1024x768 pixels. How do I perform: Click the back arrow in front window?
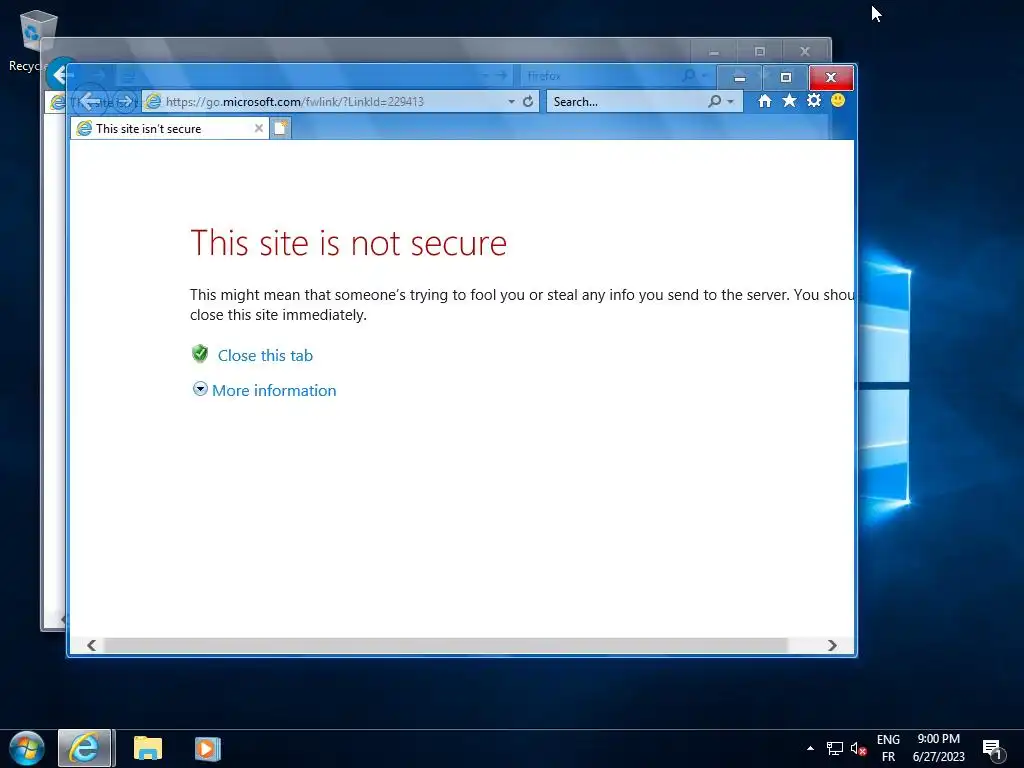click(x=91, y=101)
